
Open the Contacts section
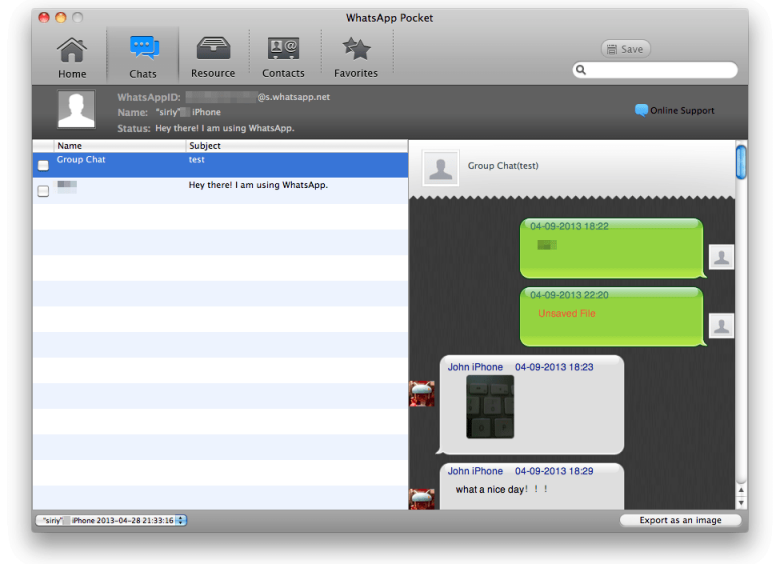283,57
